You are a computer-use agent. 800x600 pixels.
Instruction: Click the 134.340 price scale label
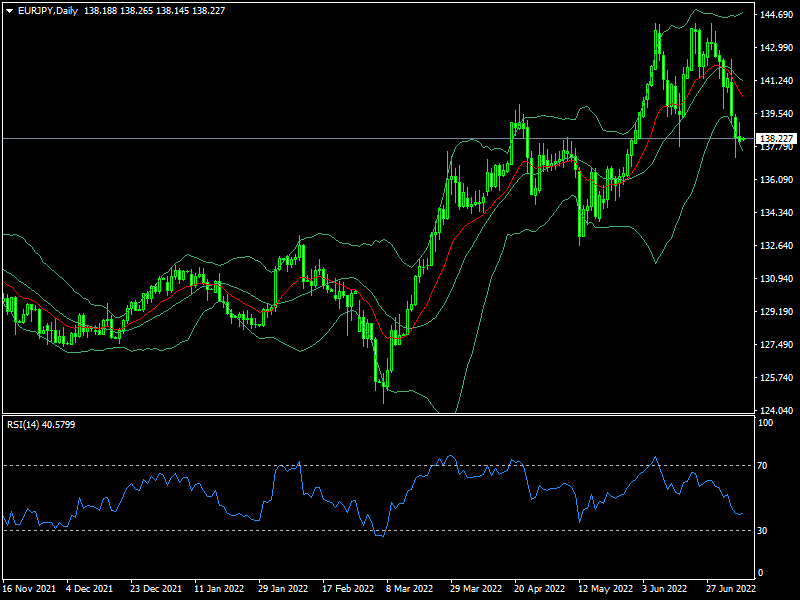[x=777, y=213]
